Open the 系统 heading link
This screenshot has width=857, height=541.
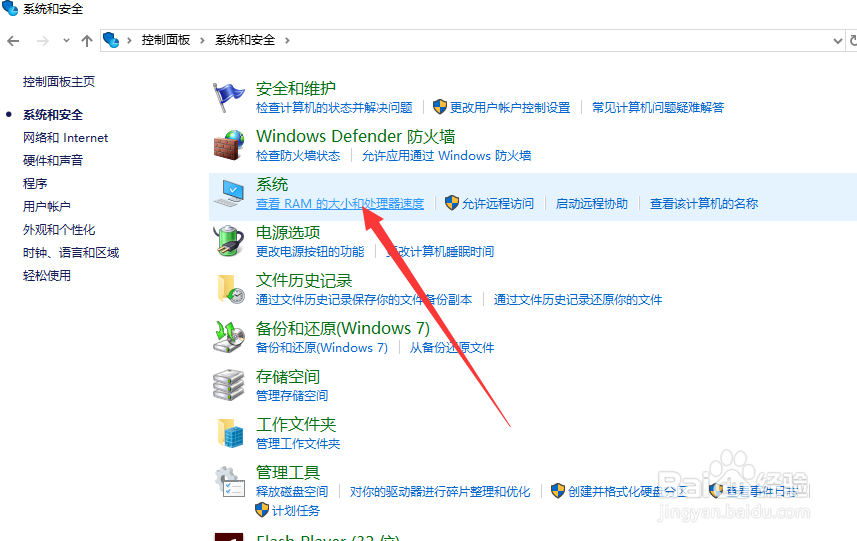[272, 184]
